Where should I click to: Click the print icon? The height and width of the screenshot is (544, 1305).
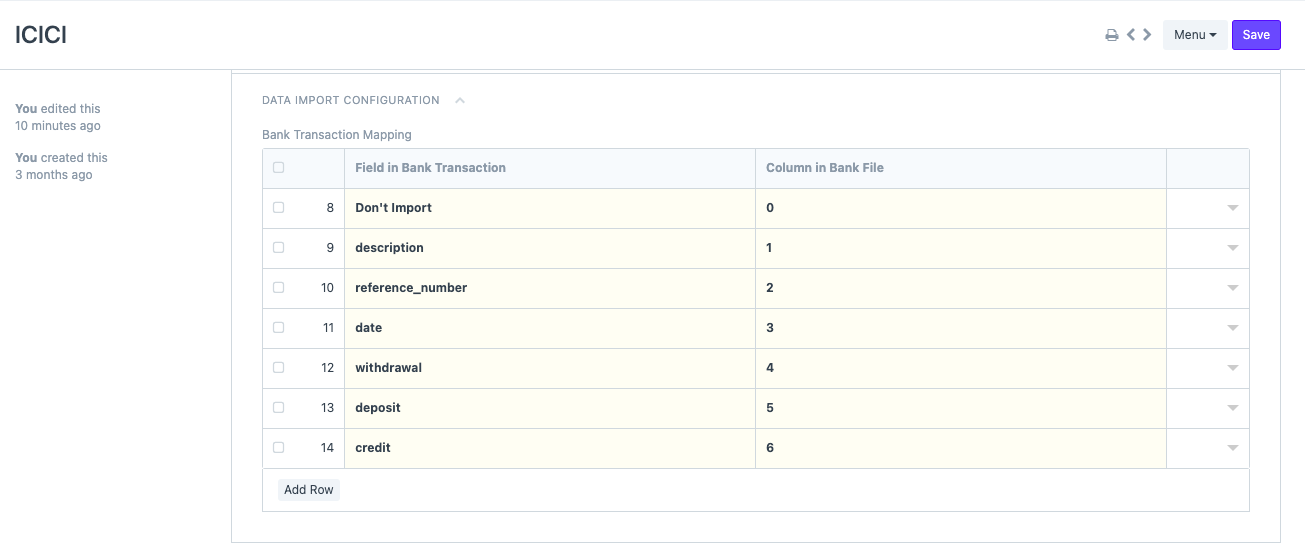tap(1111, 35)
